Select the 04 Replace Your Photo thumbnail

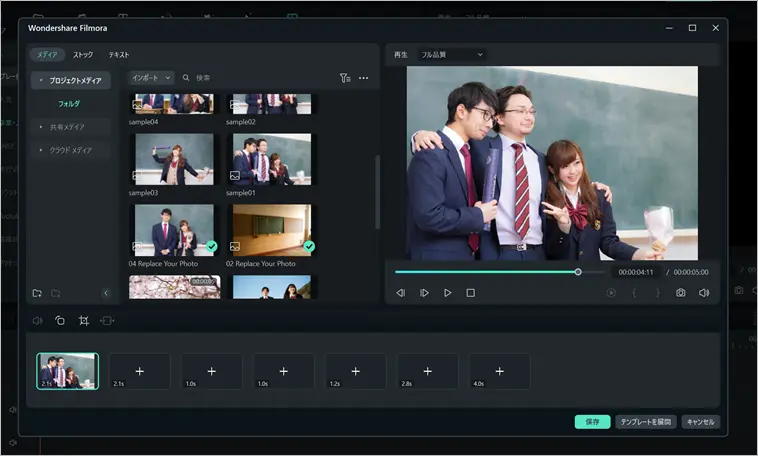(174, 230)
